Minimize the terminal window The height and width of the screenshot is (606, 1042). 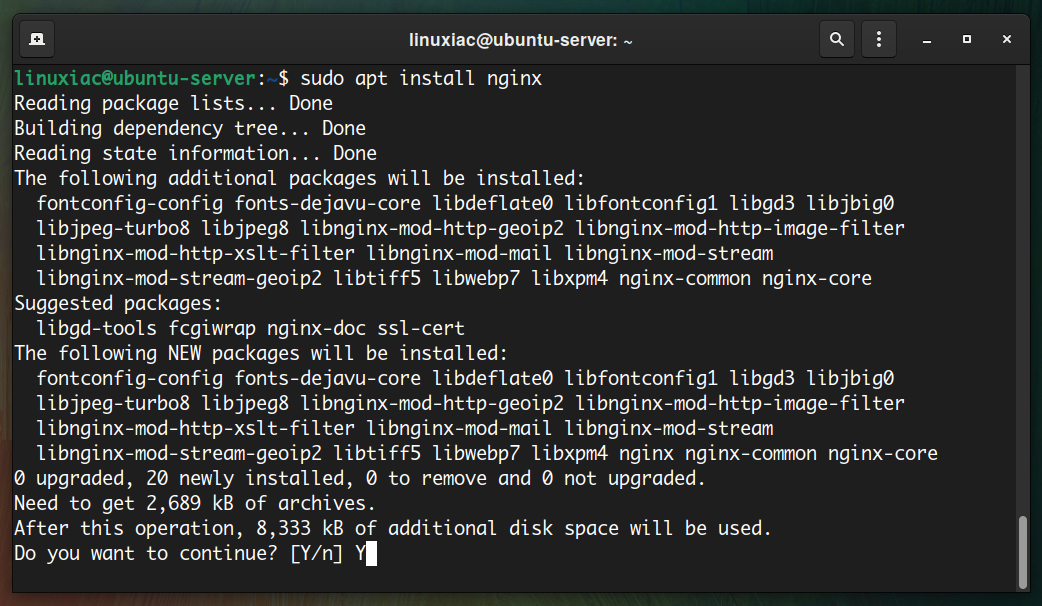click(926, 40)
